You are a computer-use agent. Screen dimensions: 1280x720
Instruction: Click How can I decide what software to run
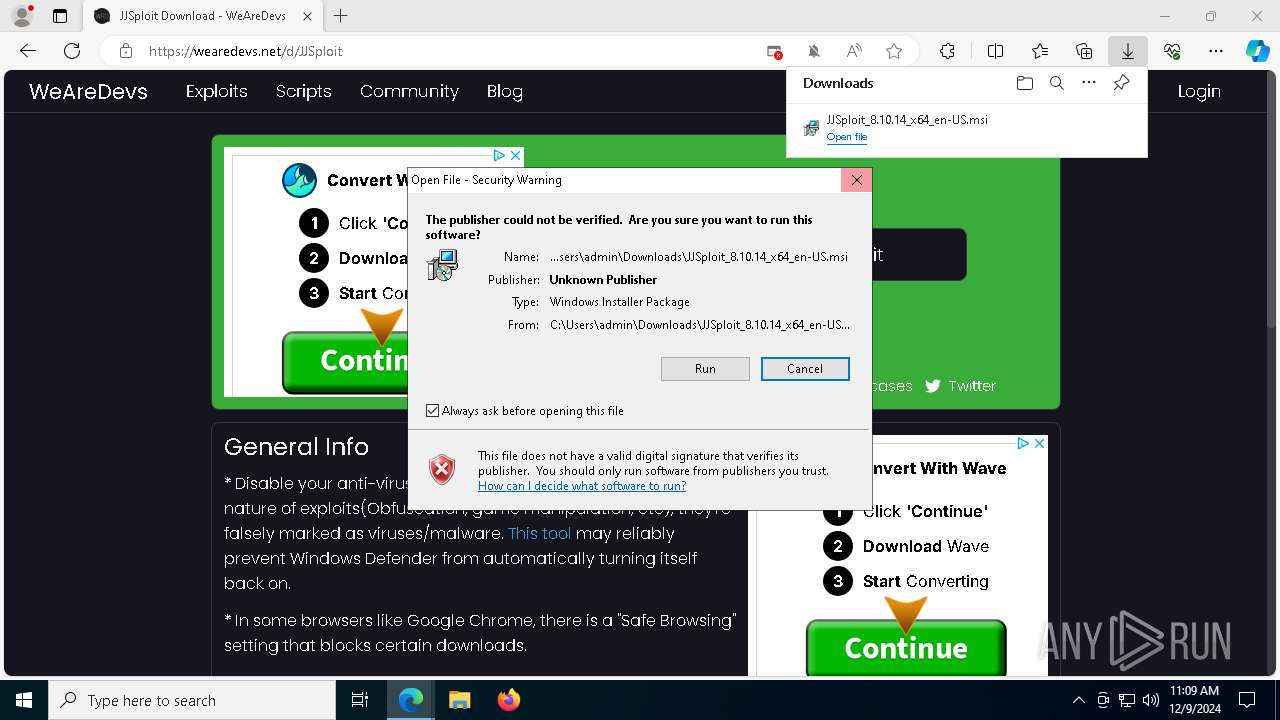582,486
